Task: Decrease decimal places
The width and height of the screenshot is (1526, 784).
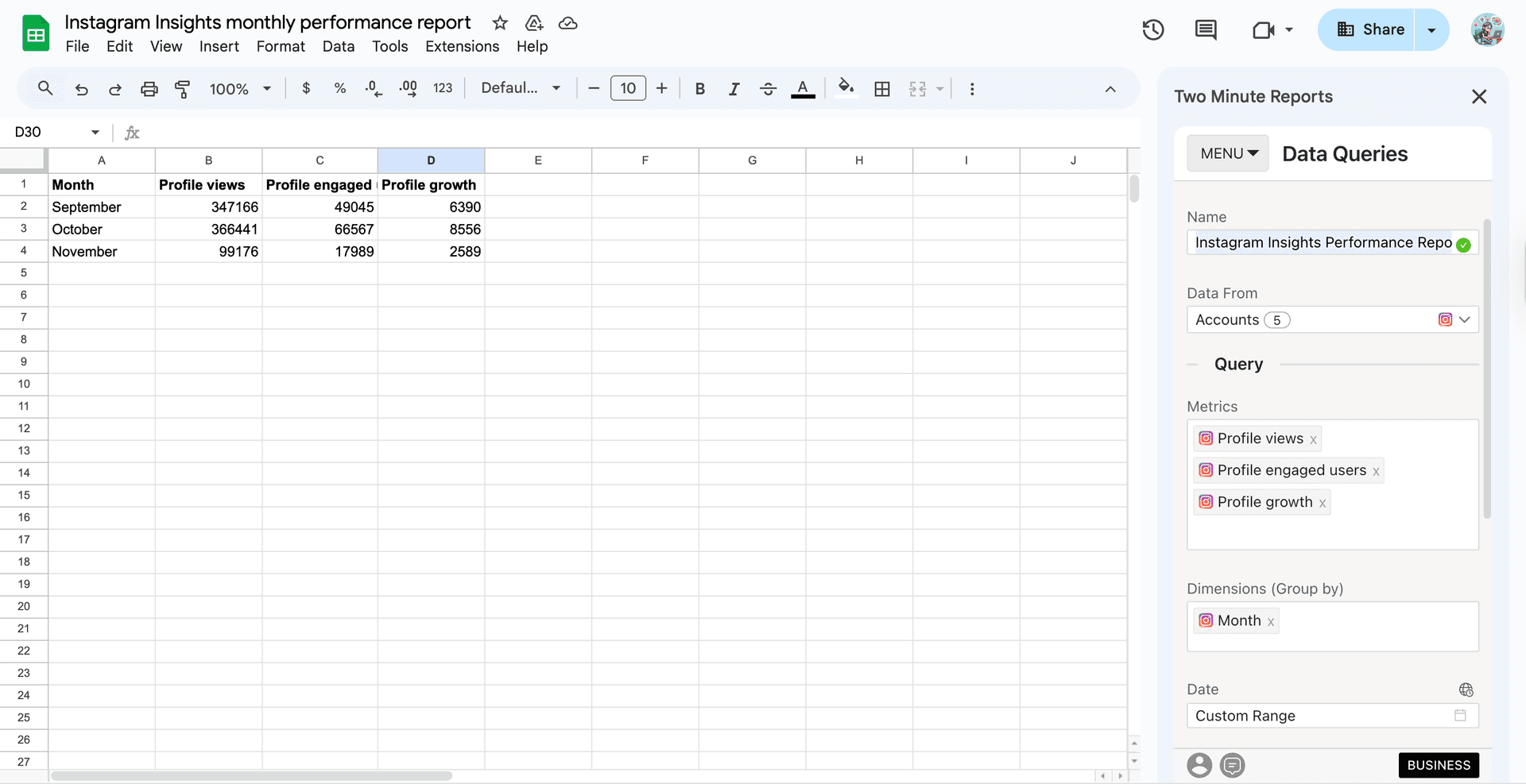Action: coord(372,88)
